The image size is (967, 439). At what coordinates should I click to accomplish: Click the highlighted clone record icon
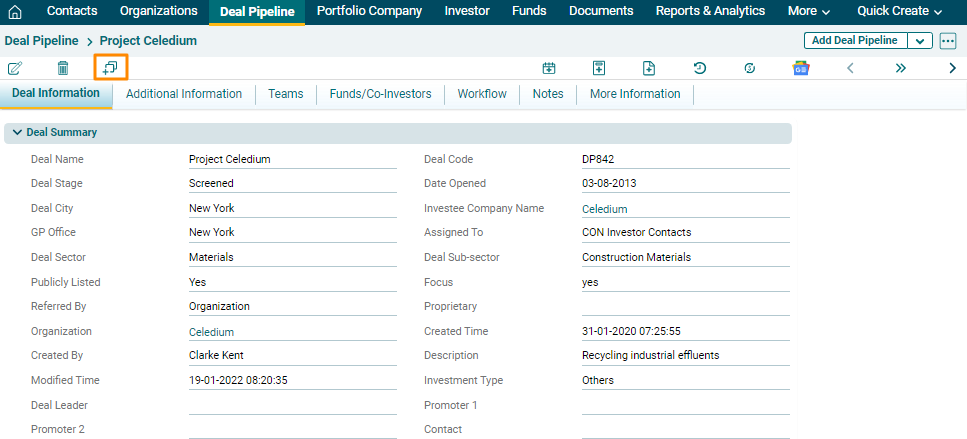point(110,68)
